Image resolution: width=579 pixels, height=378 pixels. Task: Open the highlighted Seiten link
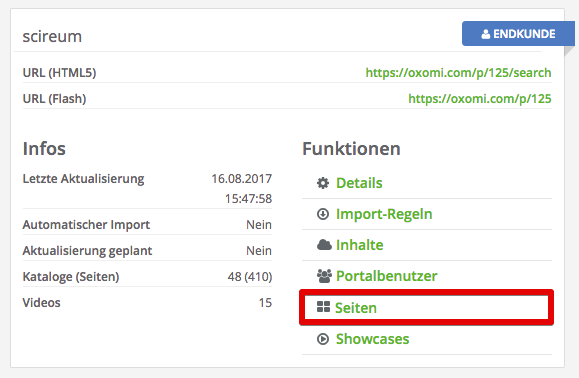pyautogui.click(x=356, y=308)
